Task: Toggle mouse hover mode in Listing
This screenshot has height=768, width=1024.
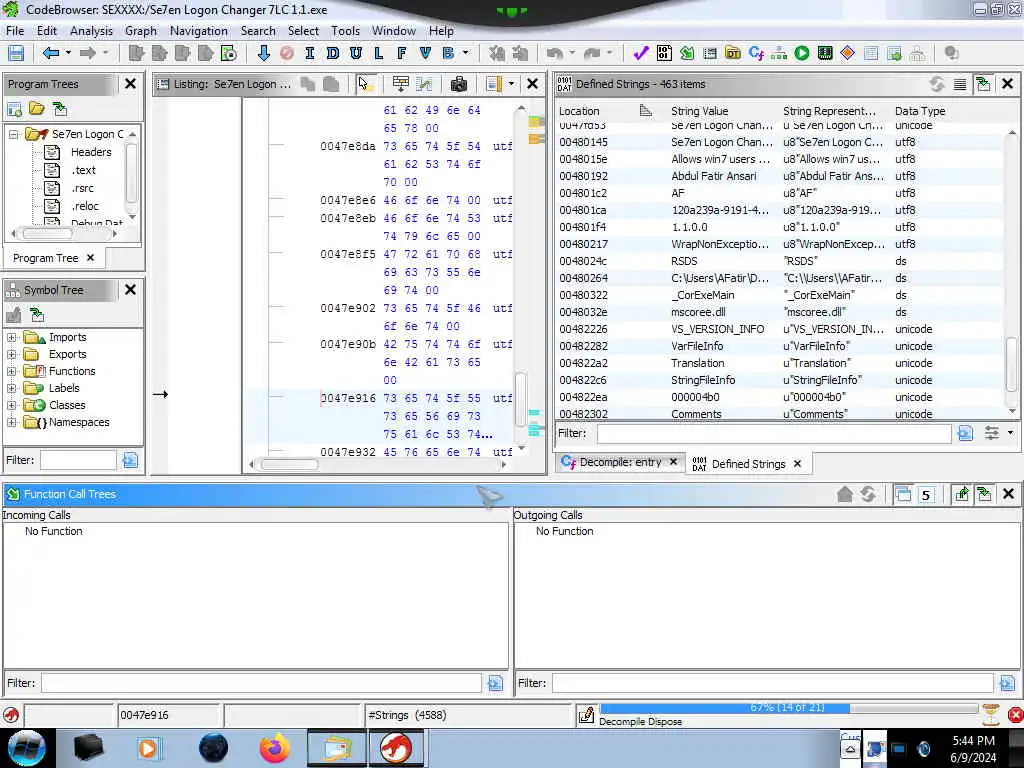Action: 364,84
